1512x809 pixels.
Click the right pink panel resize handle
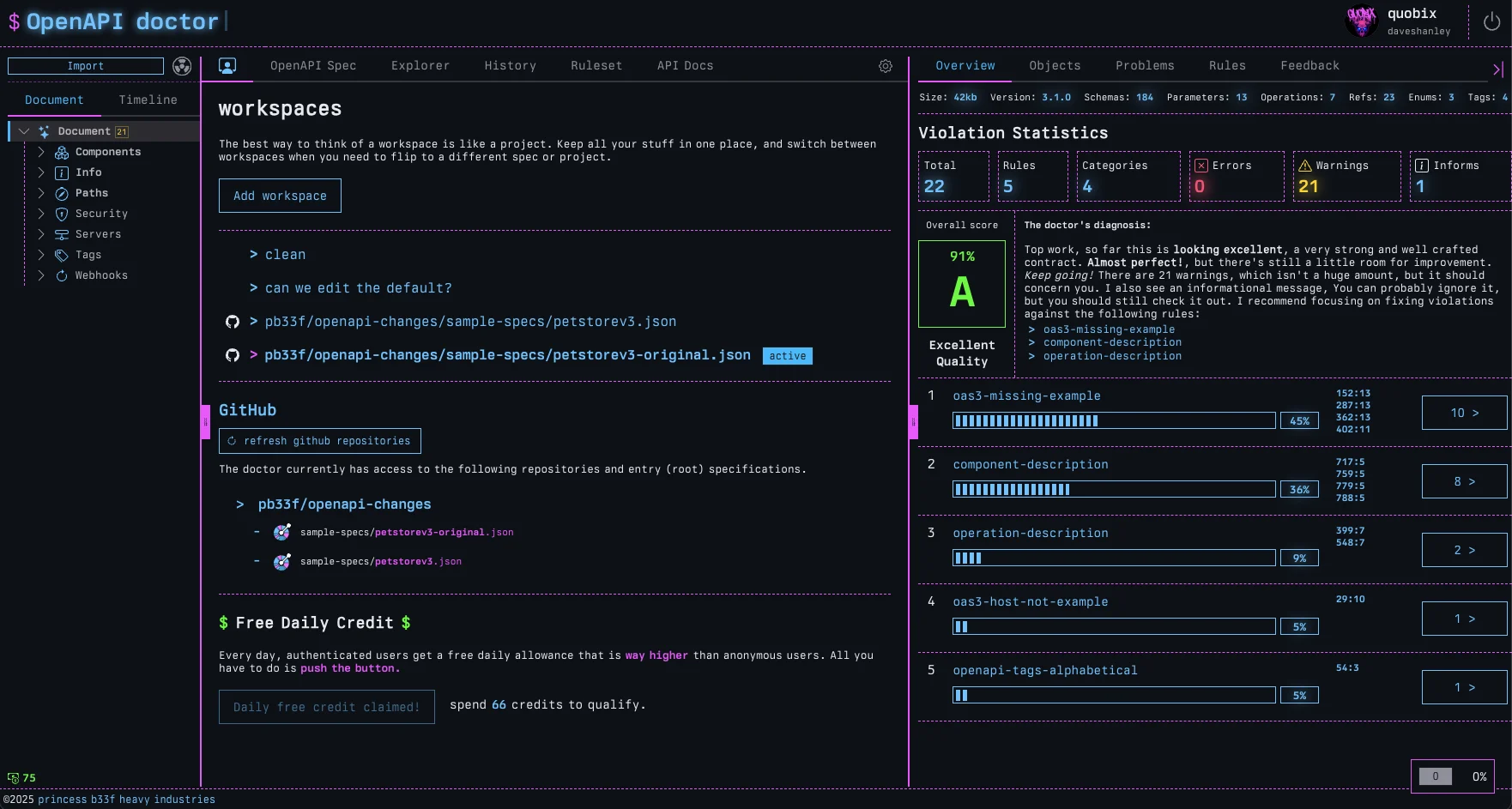pos(913,422)
